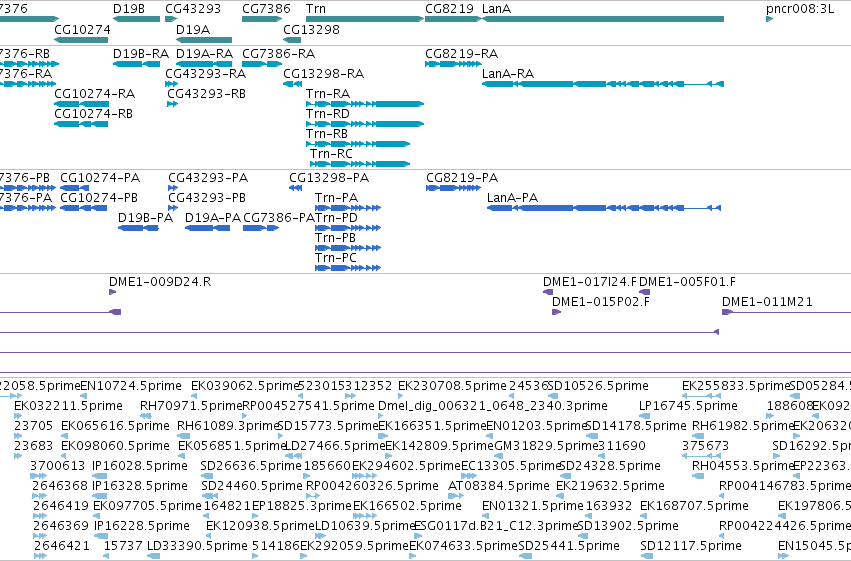
Task: Select transcript CG13298-RA
Action: pyautogui.click(x=323, y=74)
